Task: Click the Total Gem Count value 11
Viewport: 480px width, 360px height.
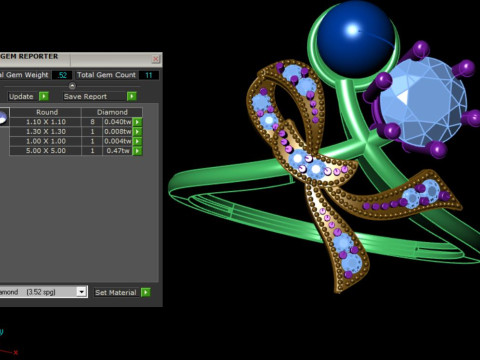Action: click(x=149, y=75)
